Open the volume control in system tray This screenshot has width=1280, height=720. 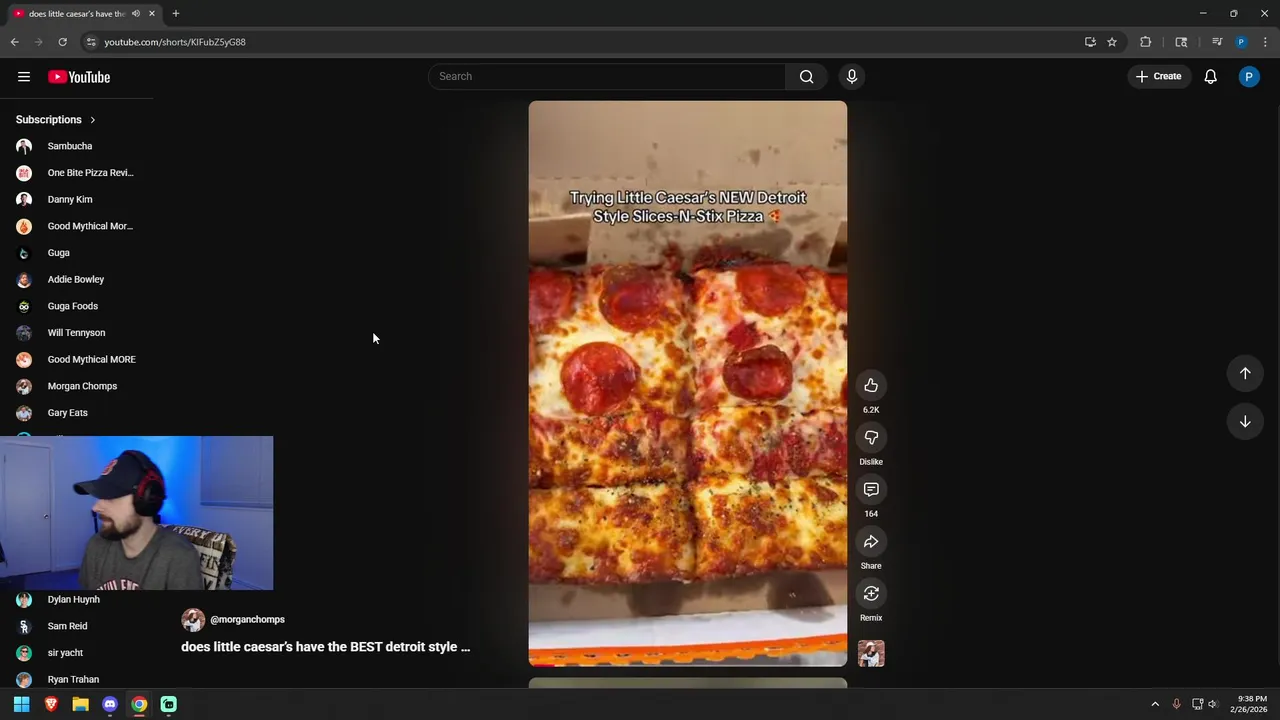point(1213,704)
